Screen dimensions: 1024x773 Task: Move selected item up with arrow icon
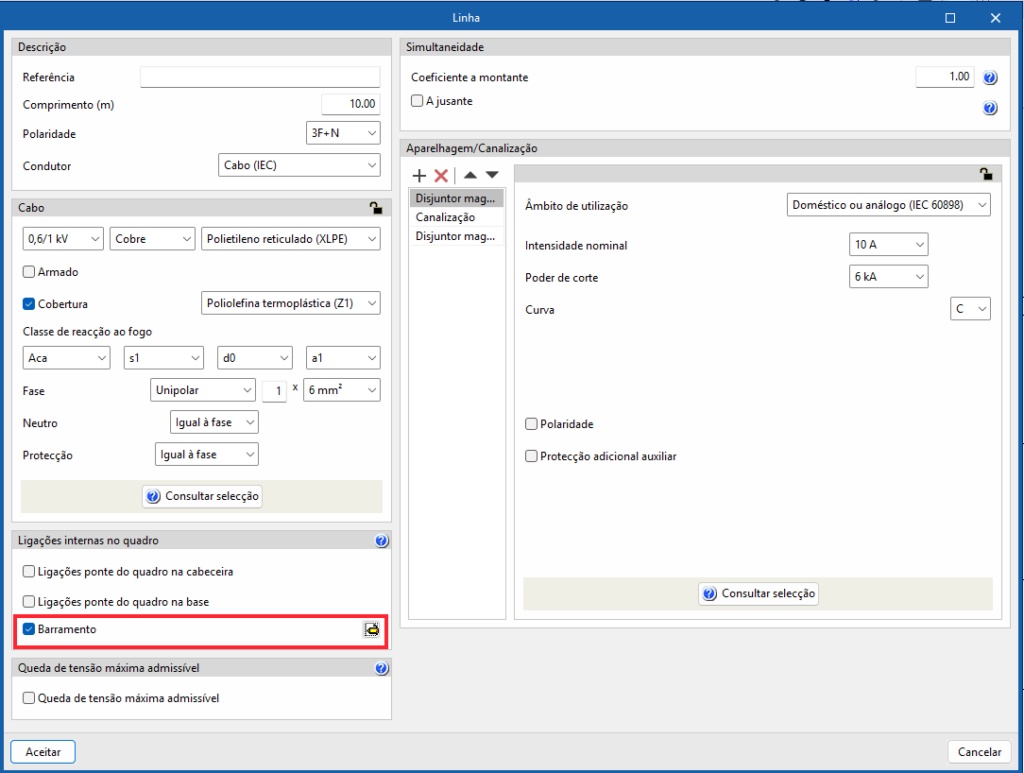(x=470, y=175)
